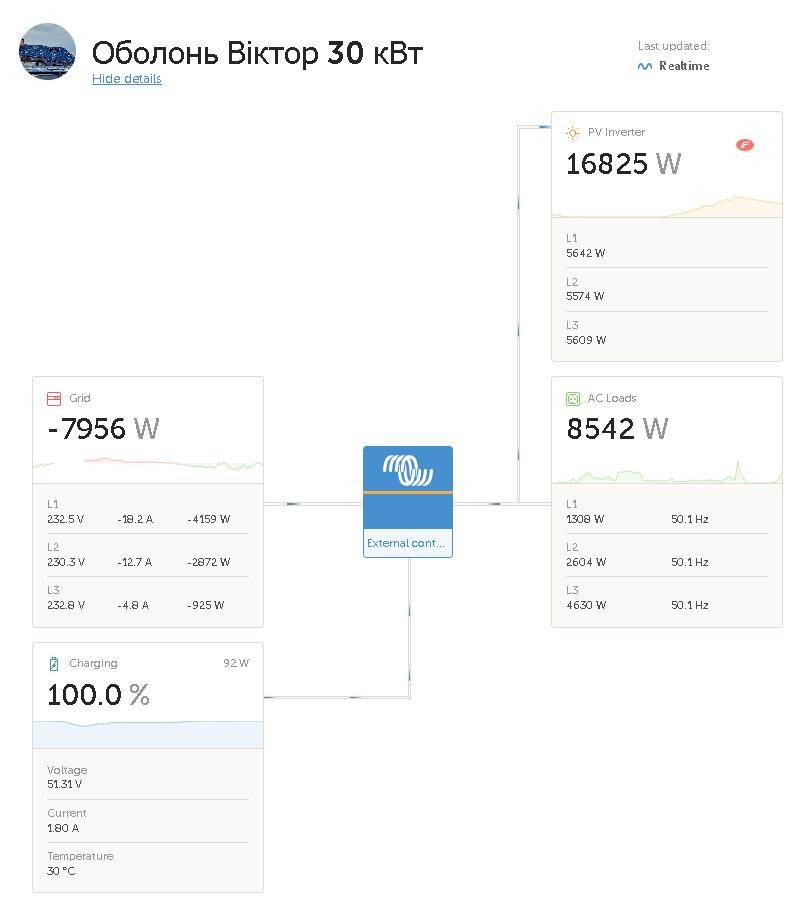Click the battery charging icon
This screenshot has width=785, height=897.
click(54, 664)
